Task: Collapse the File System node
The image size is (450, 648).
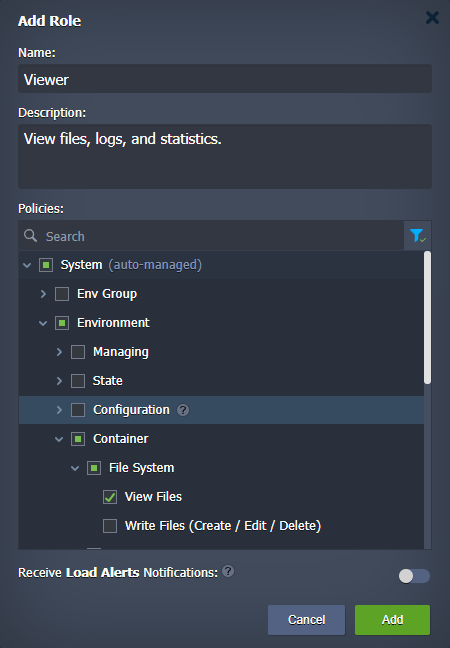Action: click(75, 468)
